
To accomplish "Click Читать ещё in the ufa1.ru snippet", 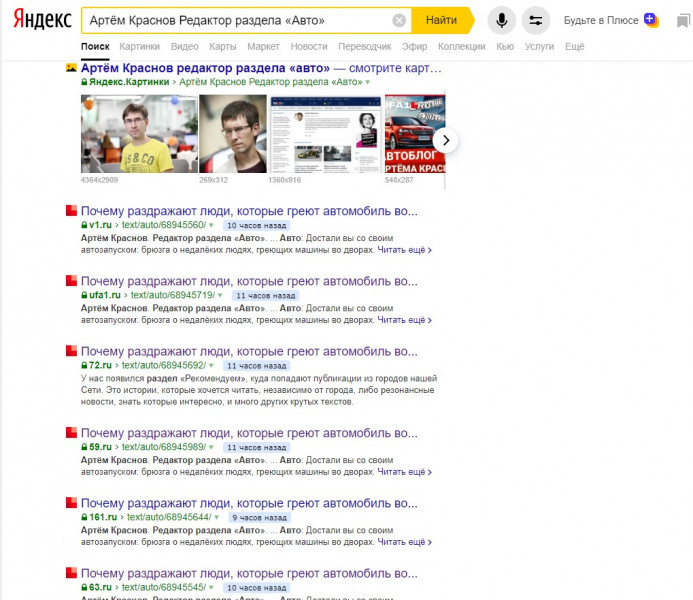I will 404,320.
